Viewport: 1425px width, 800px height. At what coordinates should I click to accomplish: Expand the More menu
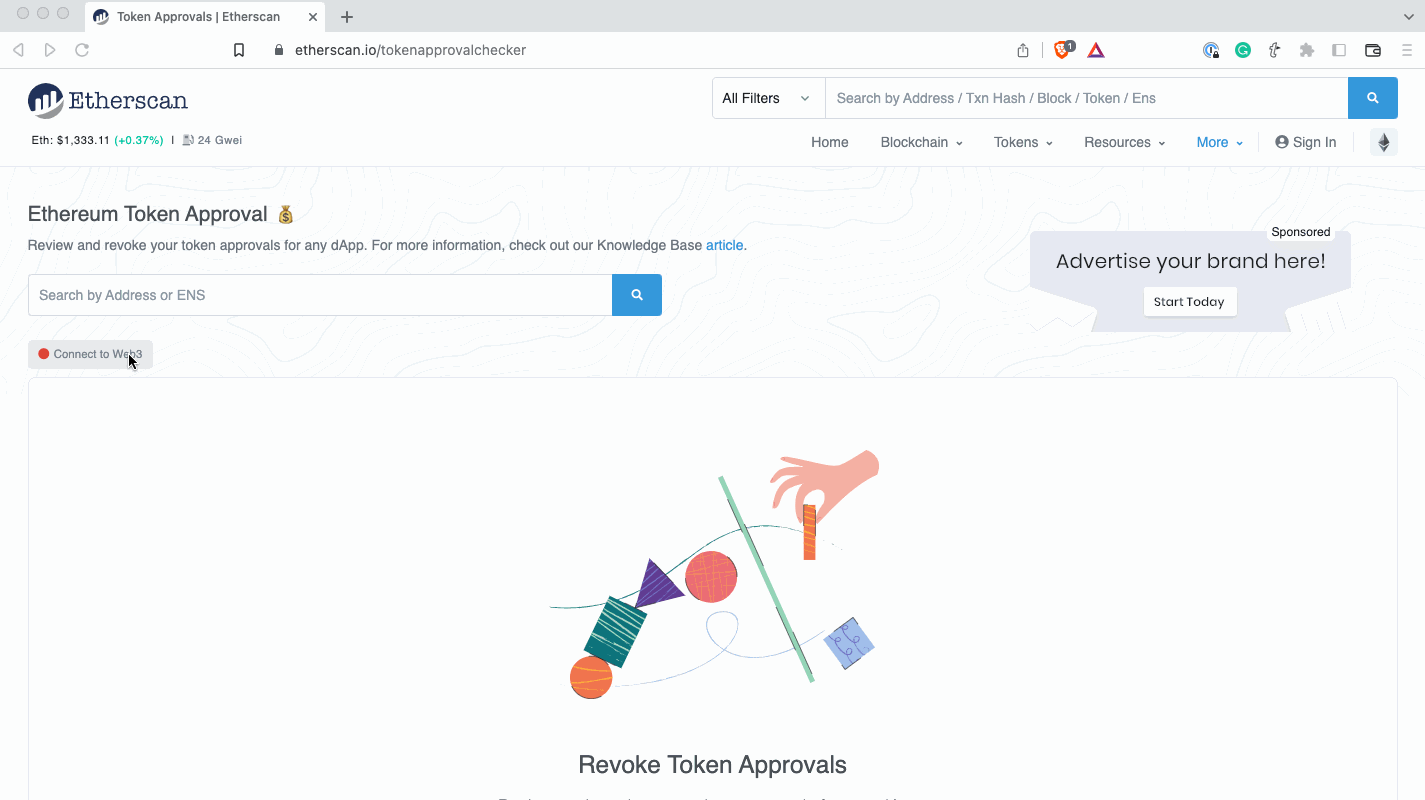1220,142
